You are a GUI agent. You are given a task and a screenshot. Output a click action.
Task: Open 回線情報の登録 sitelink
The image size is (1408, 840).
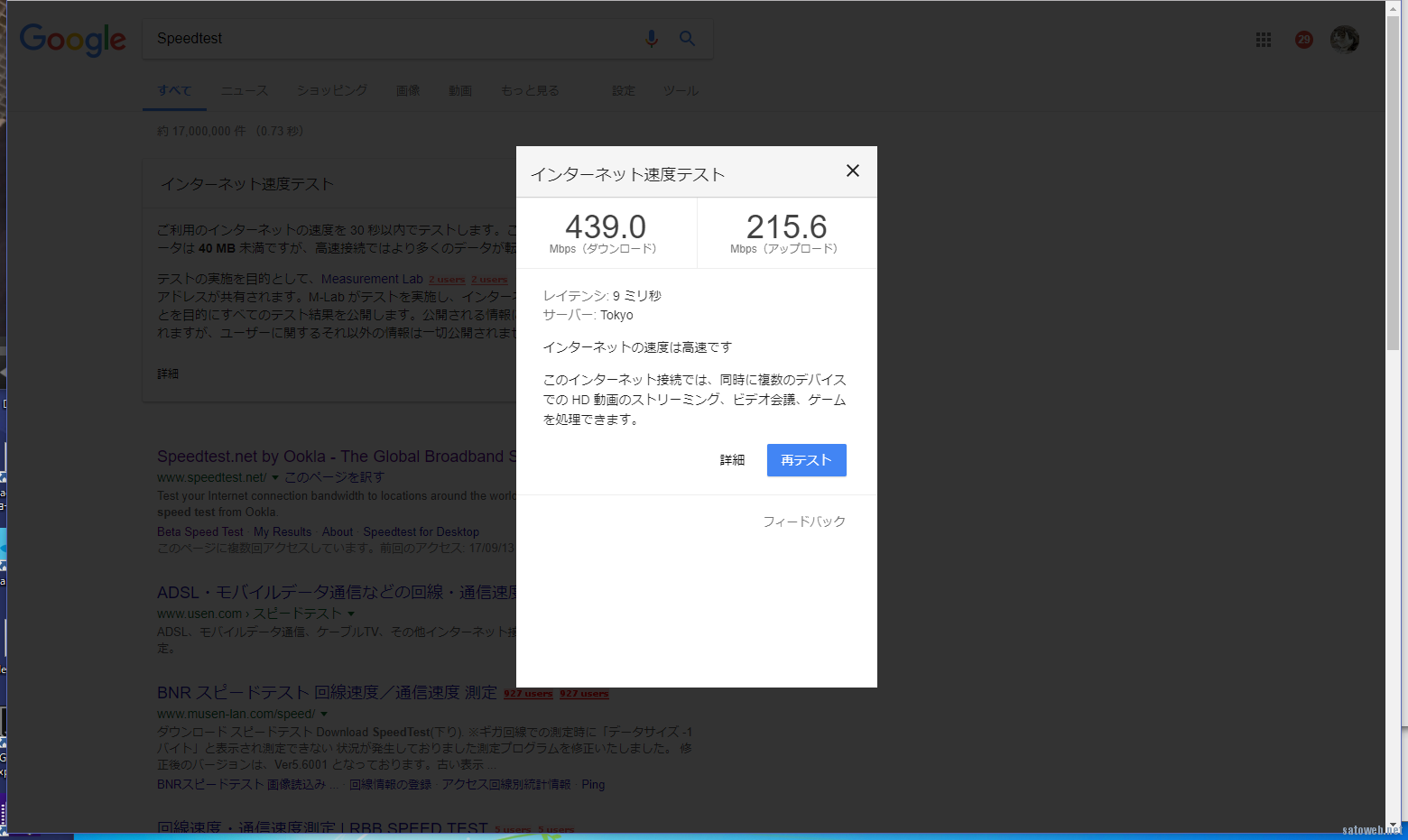click(x=390, y=785)
